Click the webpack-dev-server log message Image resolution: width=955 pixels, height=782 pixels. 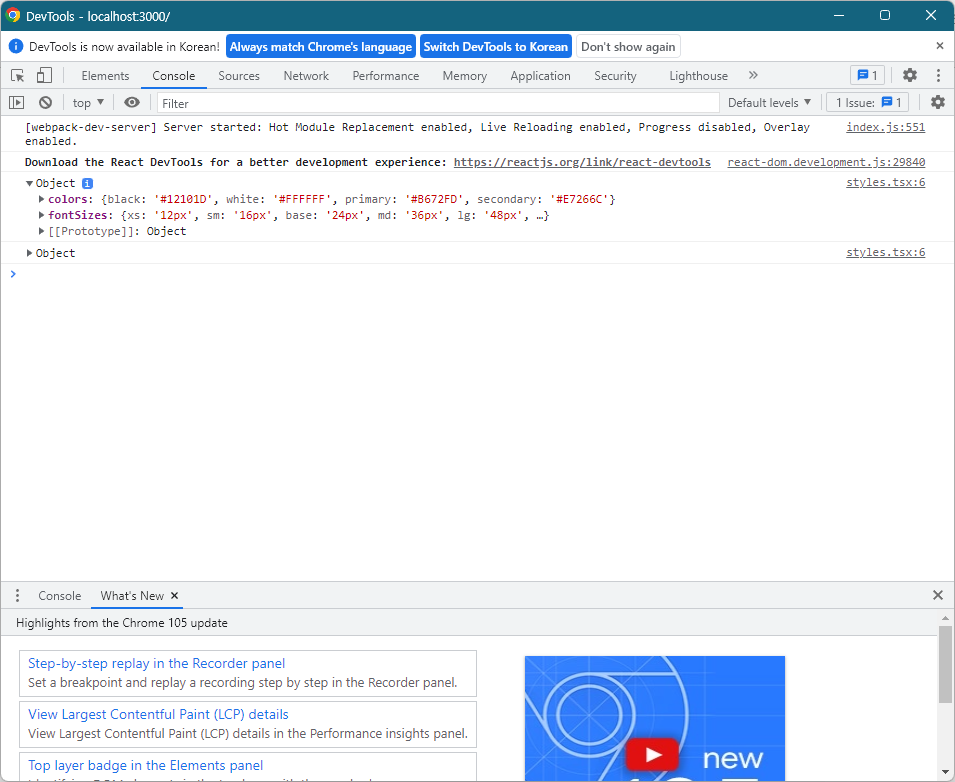[417, 134]
